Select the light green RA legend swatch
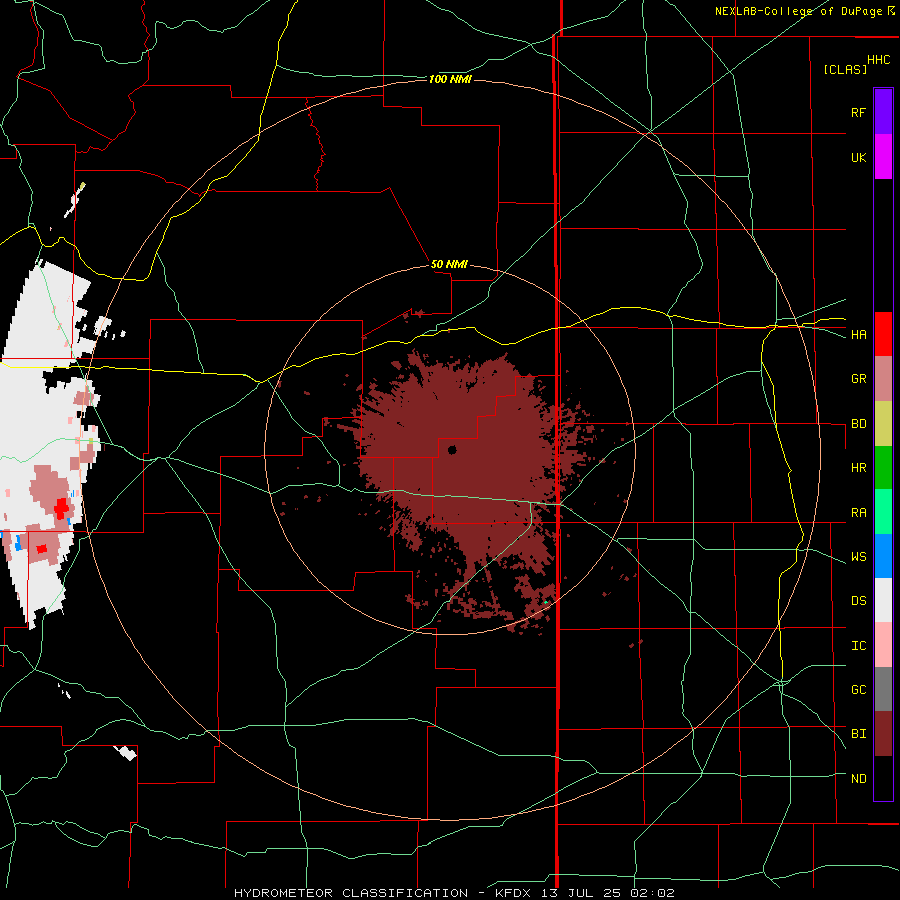This screenshot has height=900, width=900. [883, 512]
